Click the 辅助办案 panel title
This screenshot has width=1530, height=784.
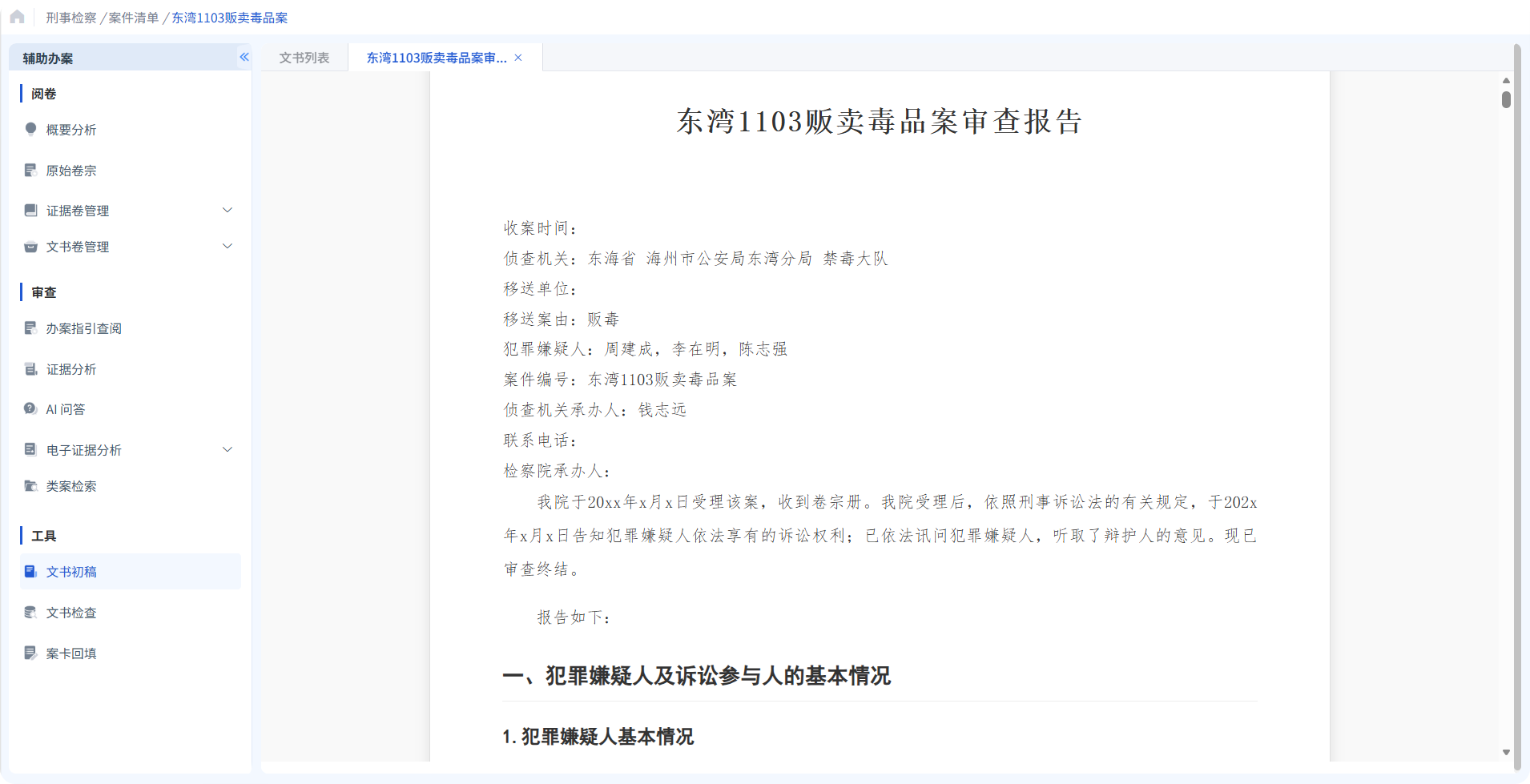coord(47,58)
